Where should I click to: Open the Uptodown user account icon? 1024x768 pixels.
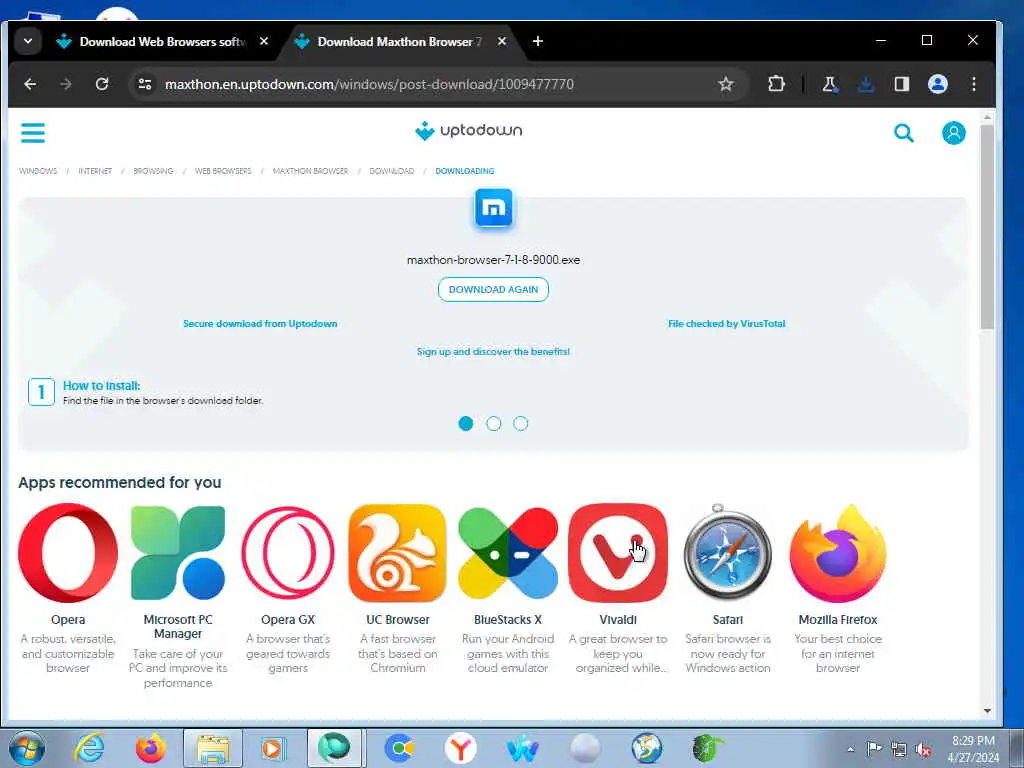953,133
